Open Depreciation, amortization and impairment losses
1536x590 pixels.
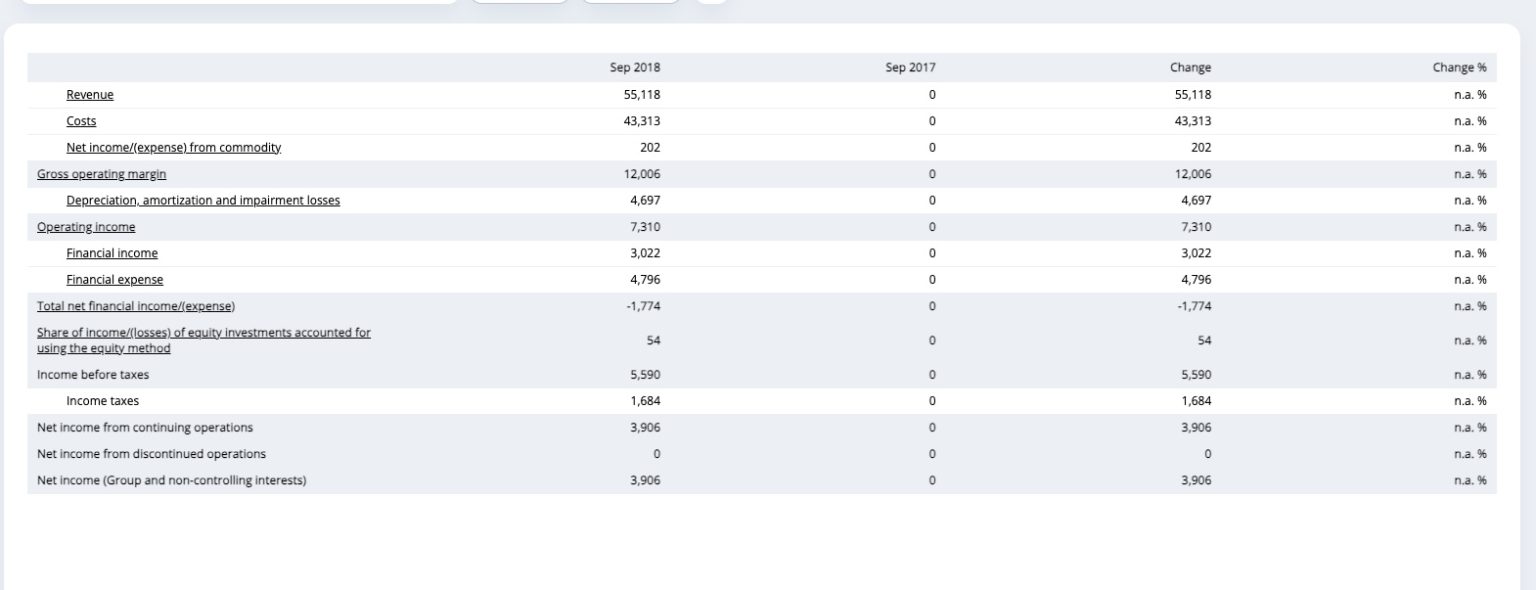click(x=203, y=201)
